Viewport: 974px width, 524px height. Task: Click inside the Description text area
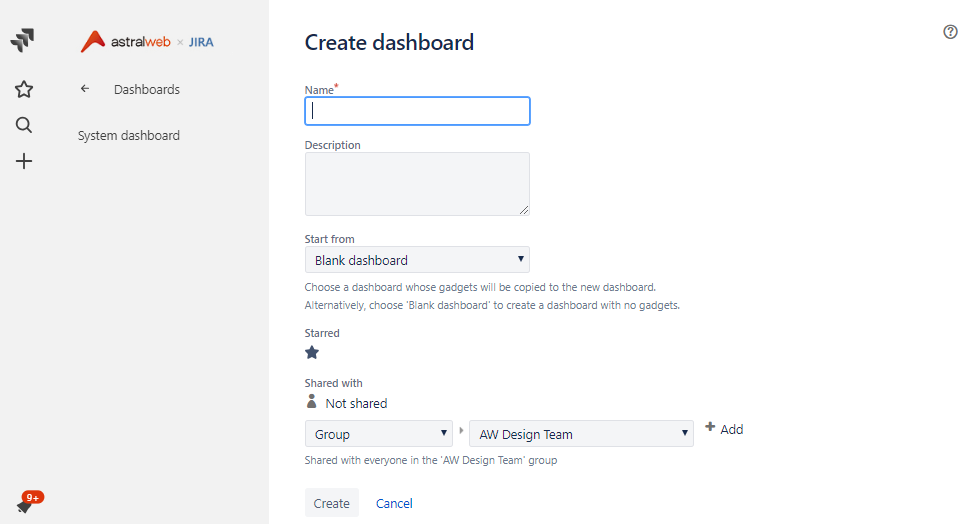point(417,184)
